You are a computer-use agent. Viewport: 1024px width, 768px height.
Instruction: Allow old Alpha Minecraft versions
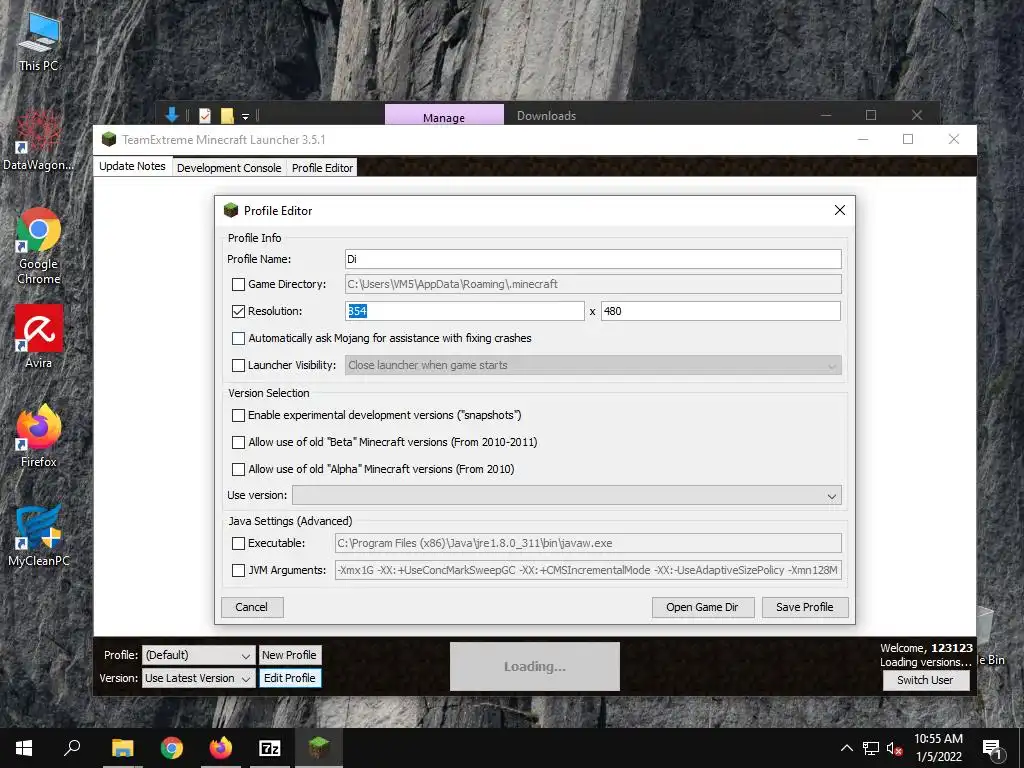238,469
